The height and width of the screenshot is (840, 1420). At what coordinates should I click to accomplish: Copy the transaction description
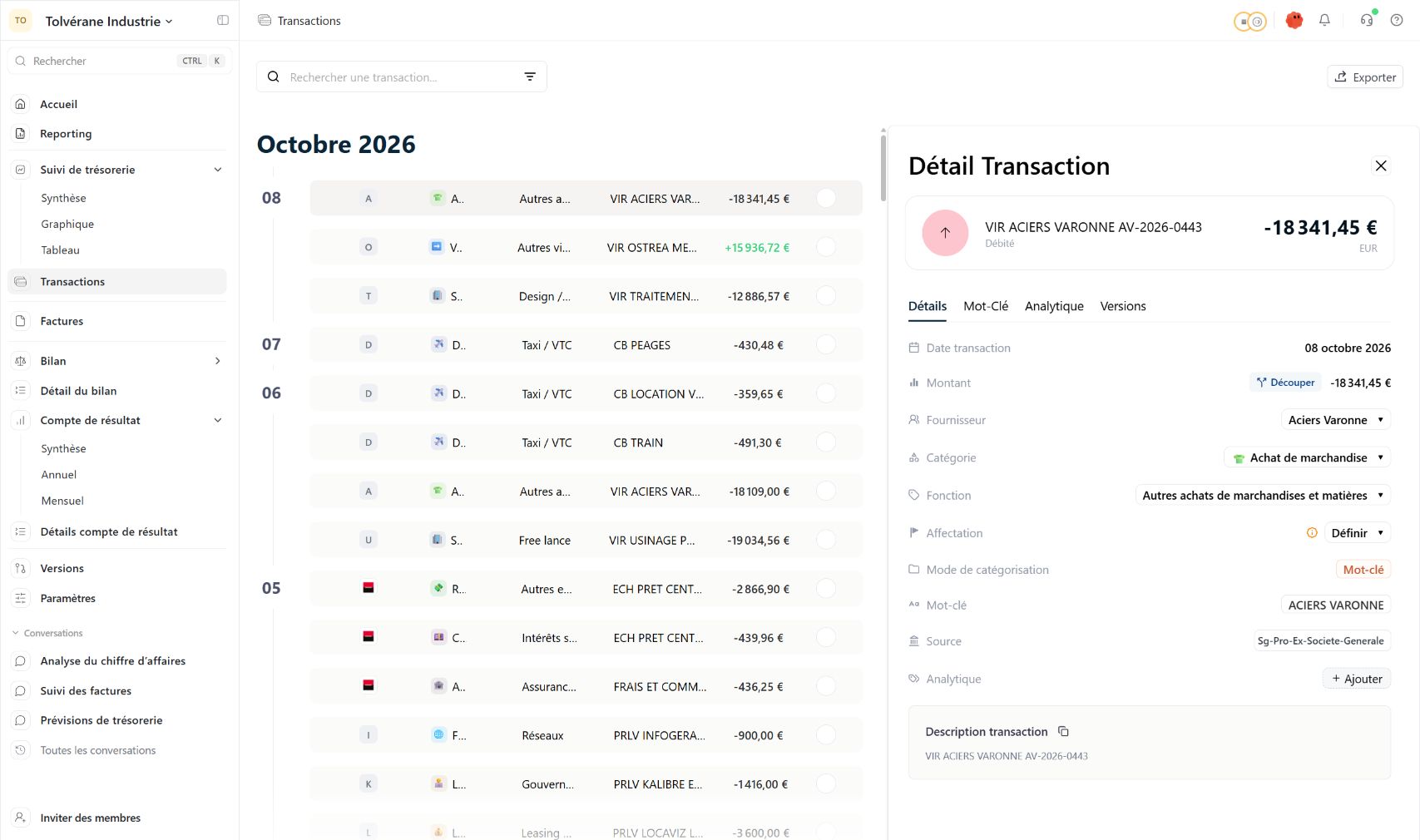click(1063, 732)
